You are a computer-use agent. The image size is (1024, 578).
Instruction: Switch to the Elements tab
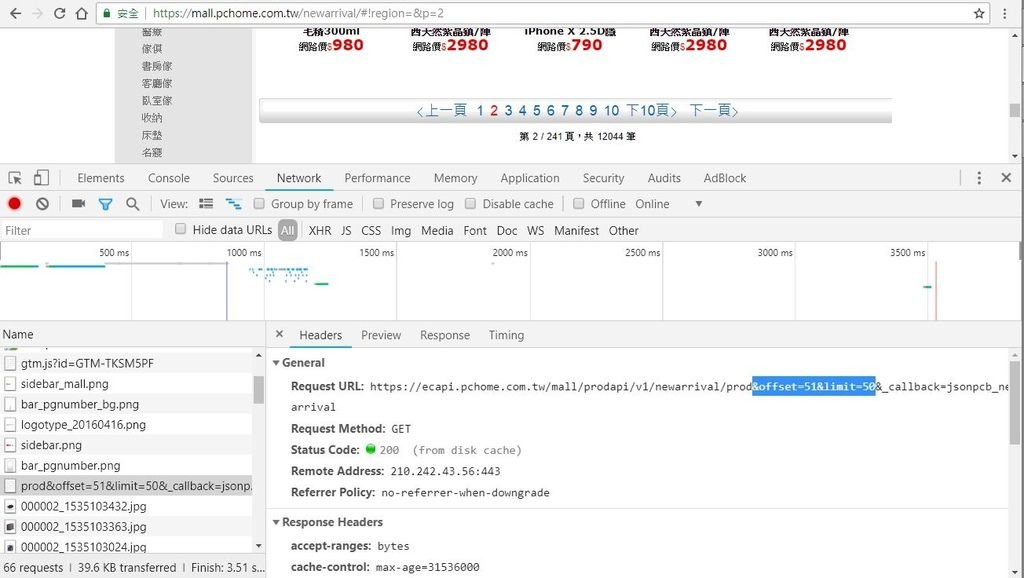coord(101,178)
